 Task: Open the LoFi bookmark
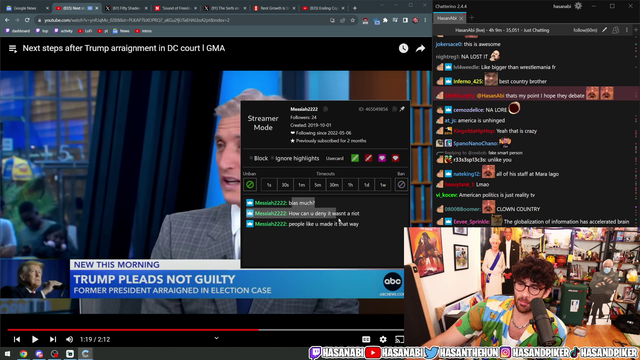point(85,31)
